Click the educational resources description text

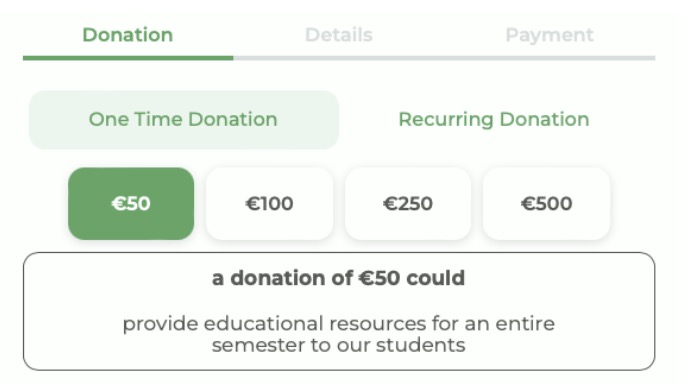click(x=339, y=334)
